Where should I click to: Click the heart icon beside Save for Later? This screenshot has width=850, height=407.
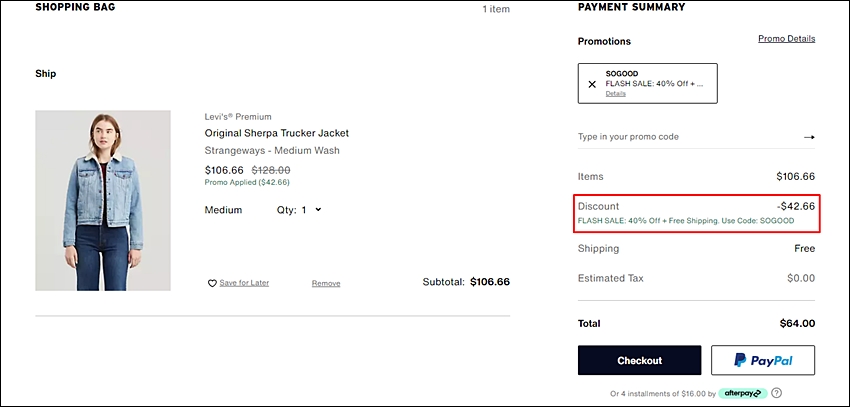point(212,283)
